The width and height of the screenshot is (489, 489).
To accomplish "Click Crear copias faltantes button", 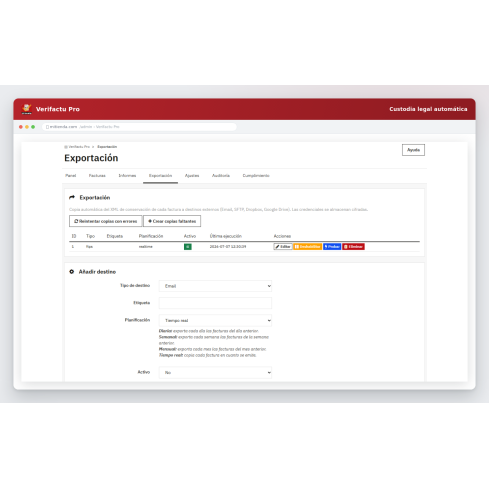I will 172,221.
